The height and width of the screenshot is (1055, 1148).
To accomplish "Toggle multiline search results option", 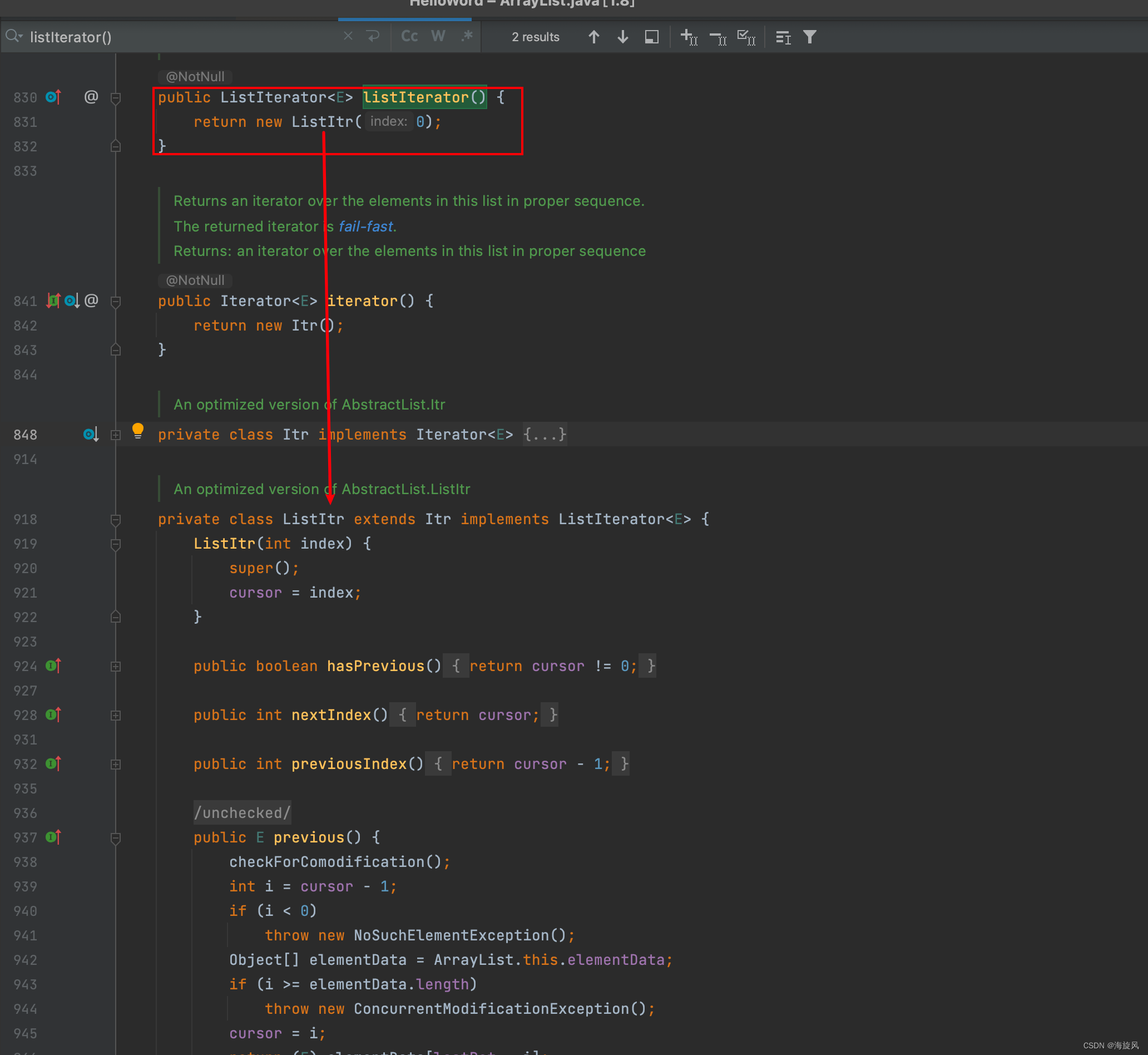I will click(783, 37).
